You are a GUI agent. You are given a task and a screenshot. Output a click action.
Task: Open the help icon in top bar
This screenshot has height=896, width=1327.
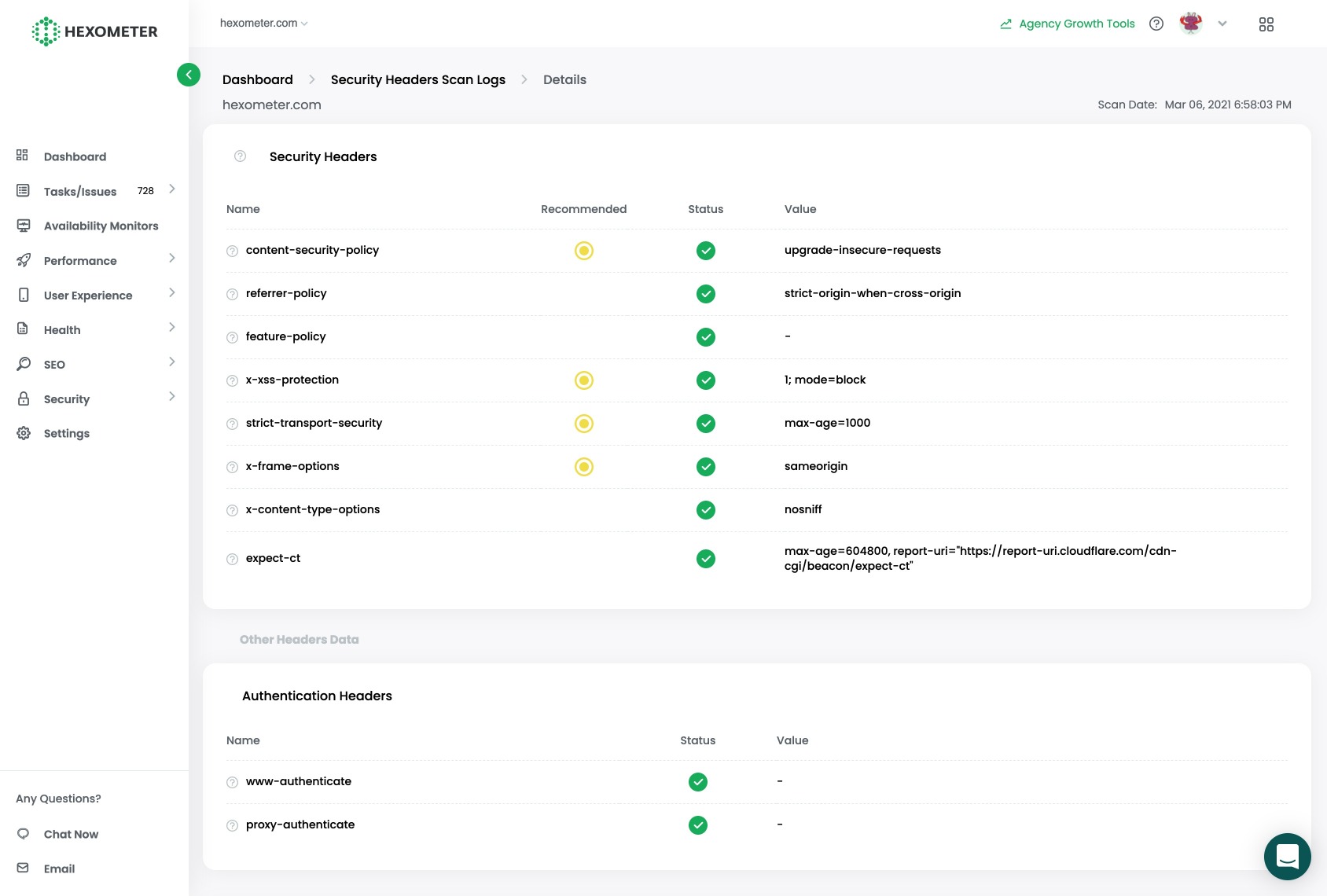[x=1156, y=24]
